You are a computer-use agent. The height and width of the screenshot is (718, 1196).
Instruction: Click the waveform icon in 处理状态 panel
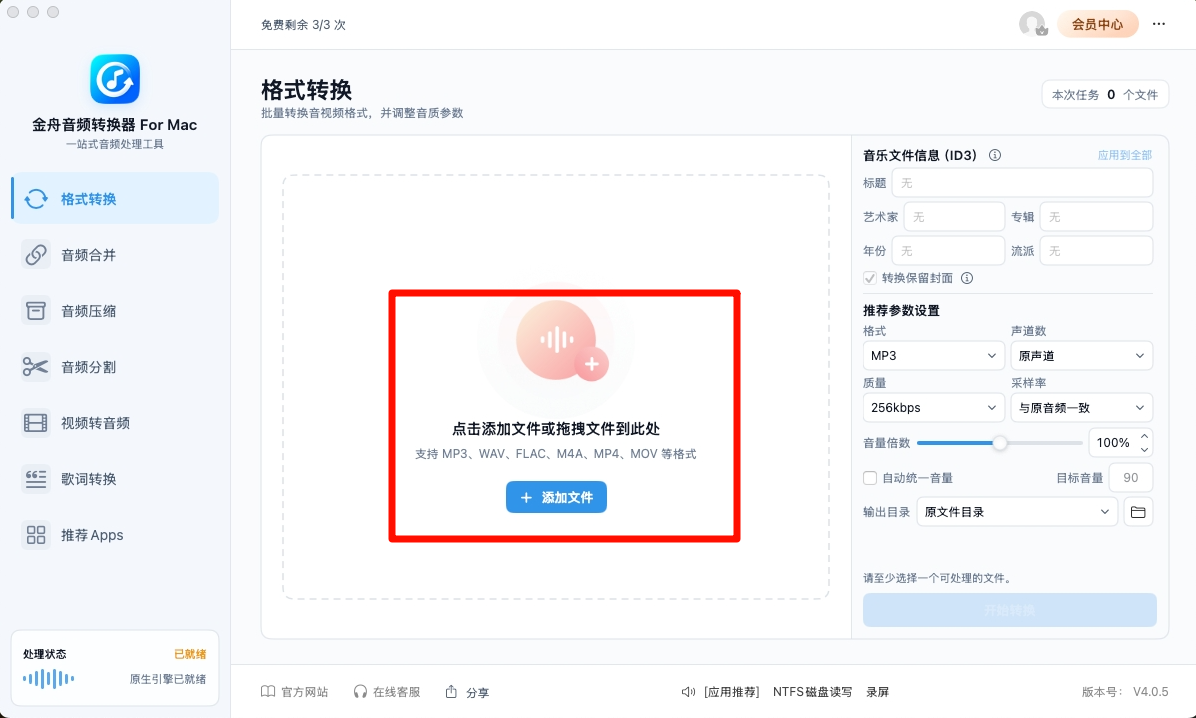click(49, 678)
